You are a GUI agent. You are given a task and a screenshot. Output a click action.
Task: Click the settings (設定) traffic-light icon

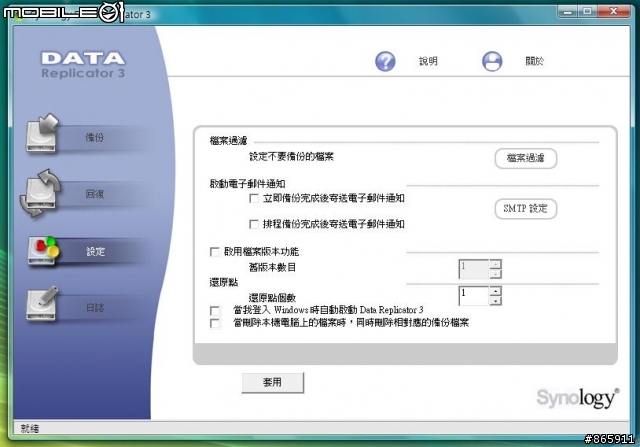click(43, 250)
